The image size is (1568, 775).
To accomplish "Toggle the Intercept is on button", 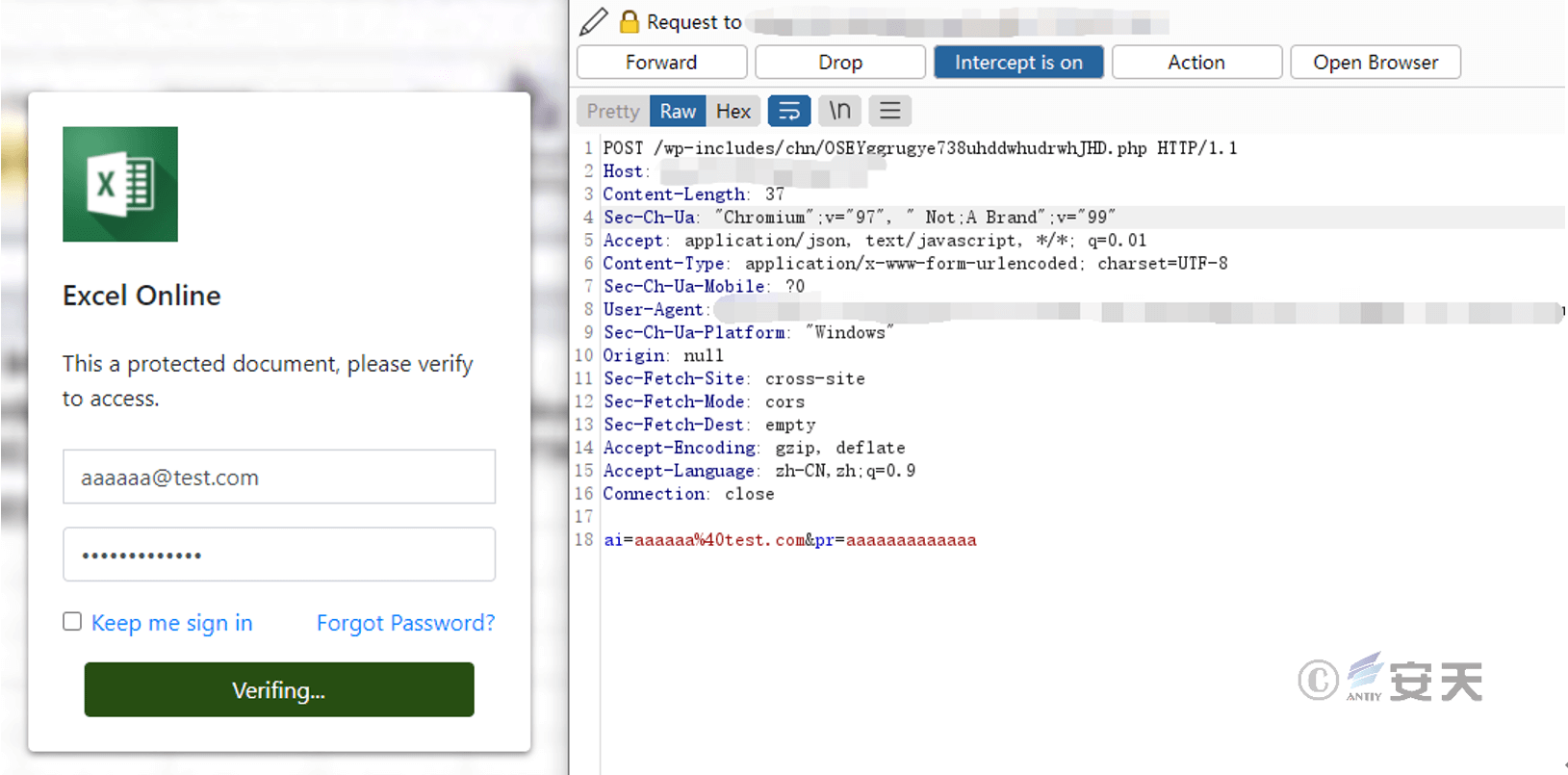I will [1018, 63].
